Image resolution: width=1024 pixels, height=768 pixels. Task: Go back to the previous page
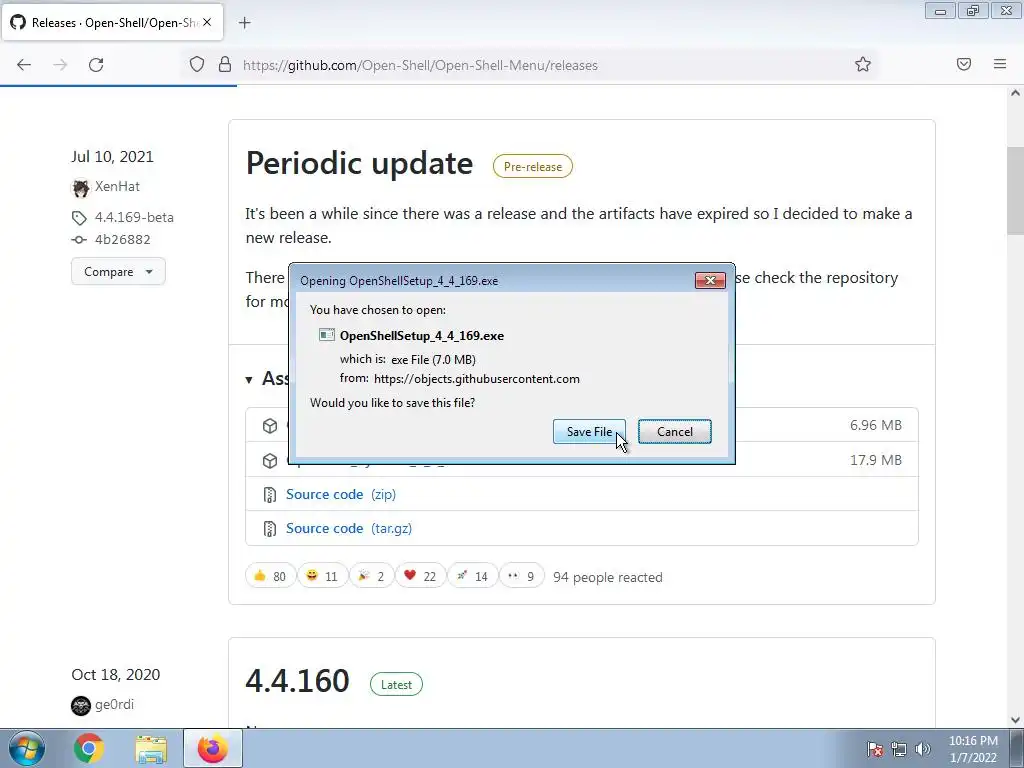[x=24, y=64]
